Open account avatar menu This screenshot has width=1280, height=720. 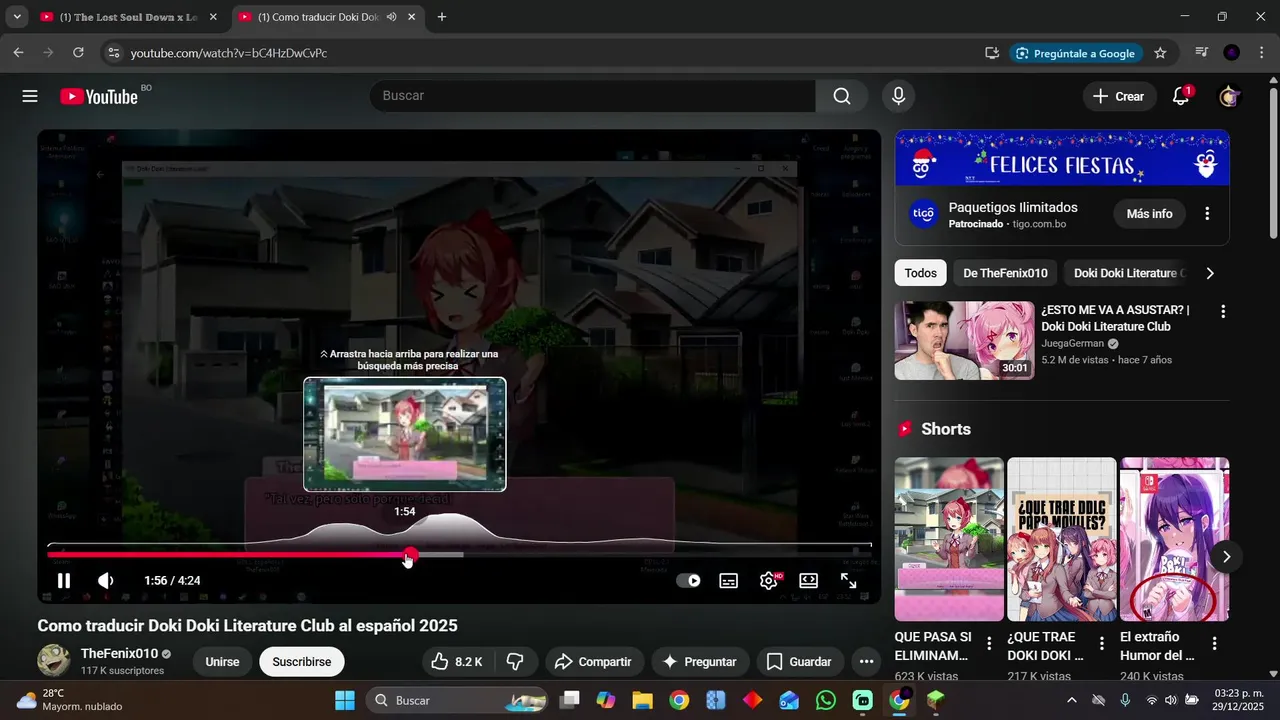point(1229,96)
